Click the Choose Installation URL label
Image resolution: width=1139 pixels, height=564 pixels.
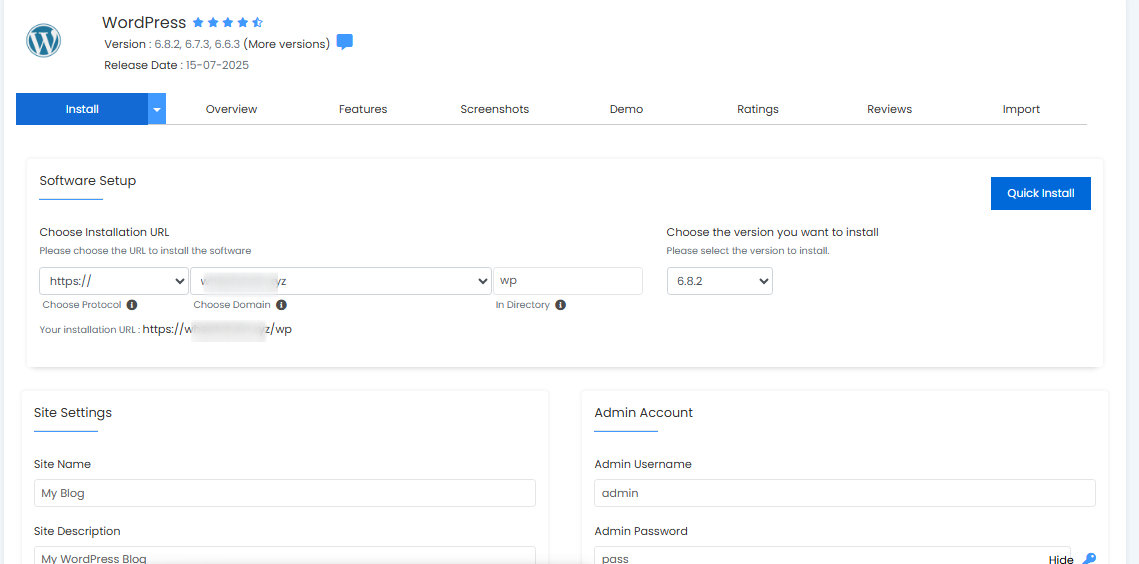point(105,233)
